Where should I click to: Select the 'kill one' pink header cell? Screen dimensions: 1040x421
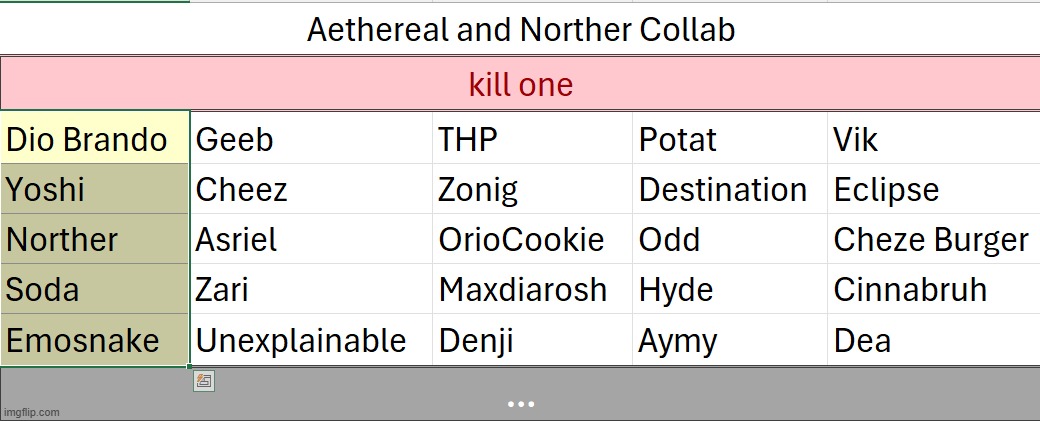point(520,84)
